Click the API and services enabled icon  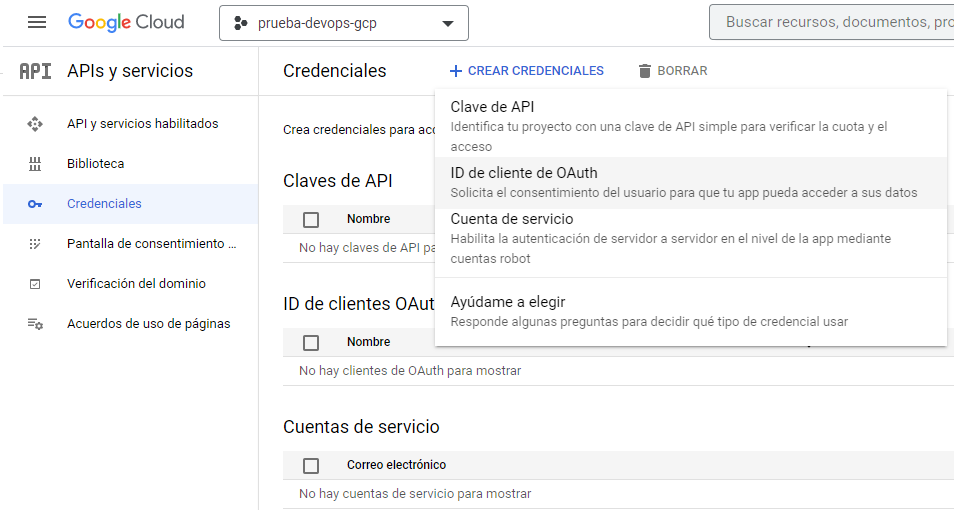[35, 124]
